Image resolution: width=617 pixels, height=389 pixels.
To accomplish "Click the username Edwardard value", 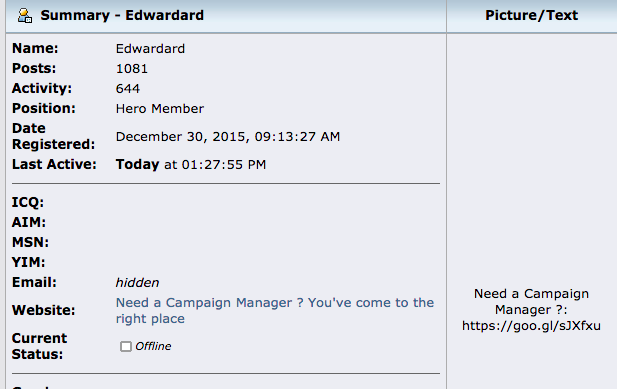I will (150, 48).
